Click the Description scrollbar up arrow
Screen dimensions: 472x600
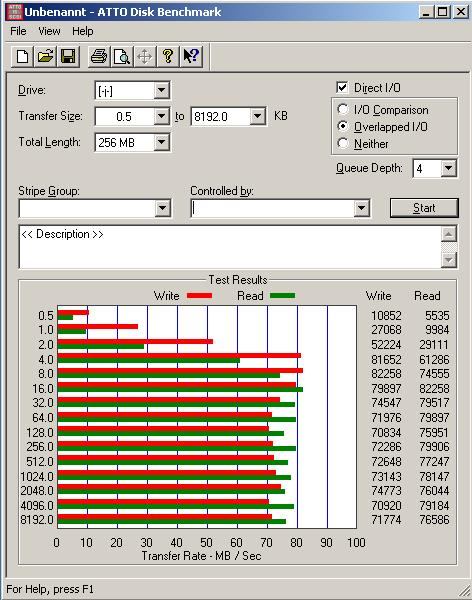click(449, 234)
